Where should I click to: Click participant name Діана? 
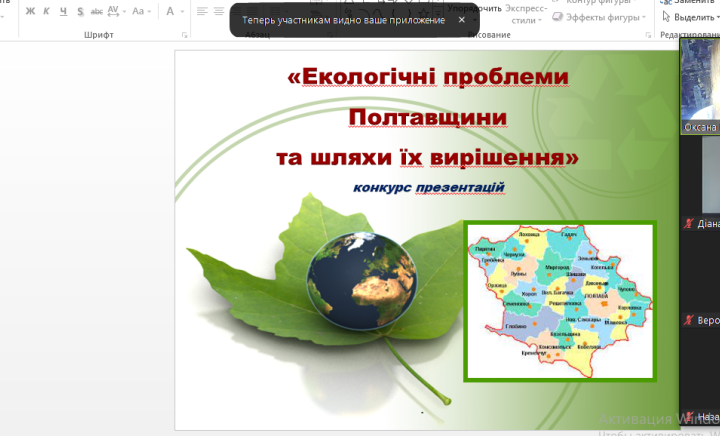(x=708, y=224)
